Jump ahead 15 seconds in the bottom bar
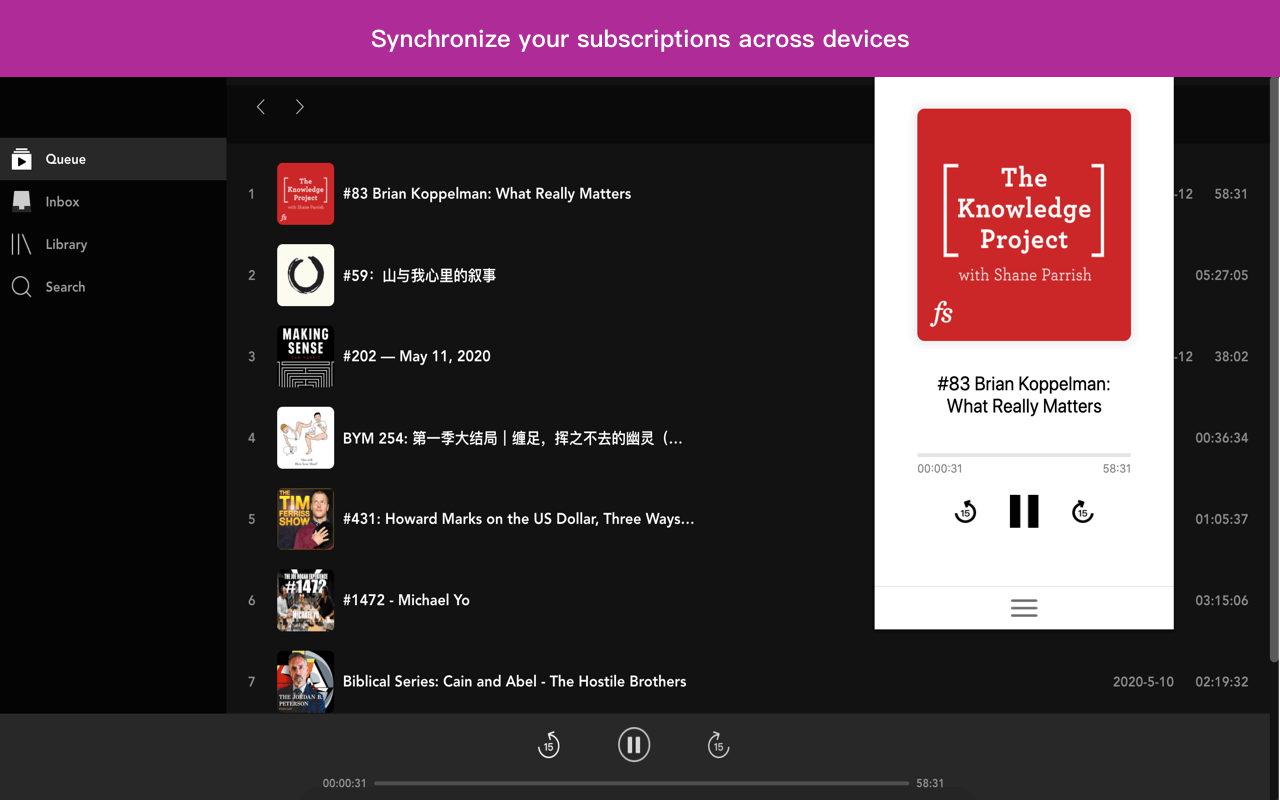The width and height of the screenshot is (1280, 800). coord(718,744)
